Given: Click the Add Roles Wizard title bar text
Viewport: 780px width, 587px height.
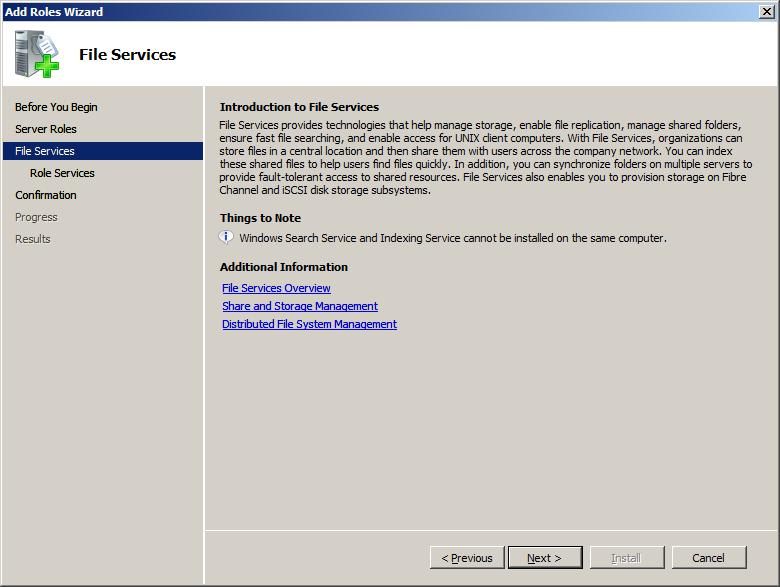Looking at the screenshot, I should tap(54, 11).
